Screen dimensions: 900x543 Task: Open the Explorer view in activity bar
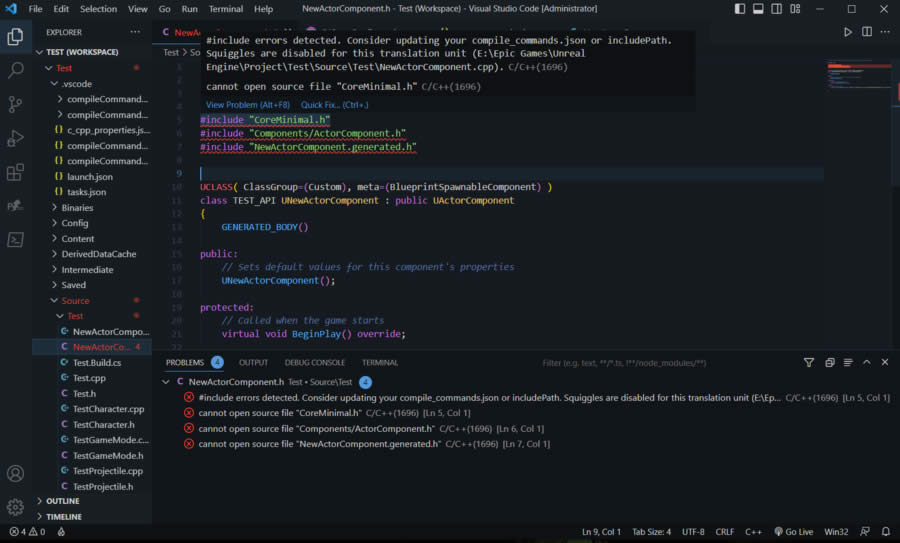15,37
